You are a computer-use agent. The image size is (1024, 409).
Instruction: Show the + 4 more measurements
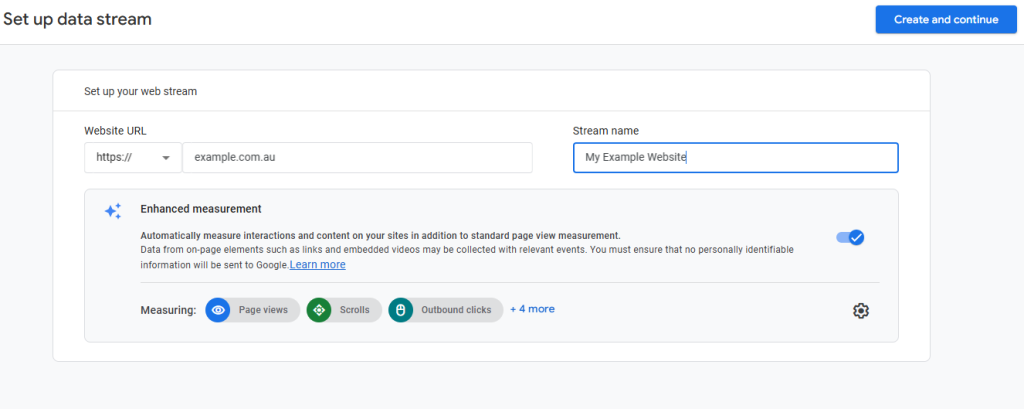532,309
